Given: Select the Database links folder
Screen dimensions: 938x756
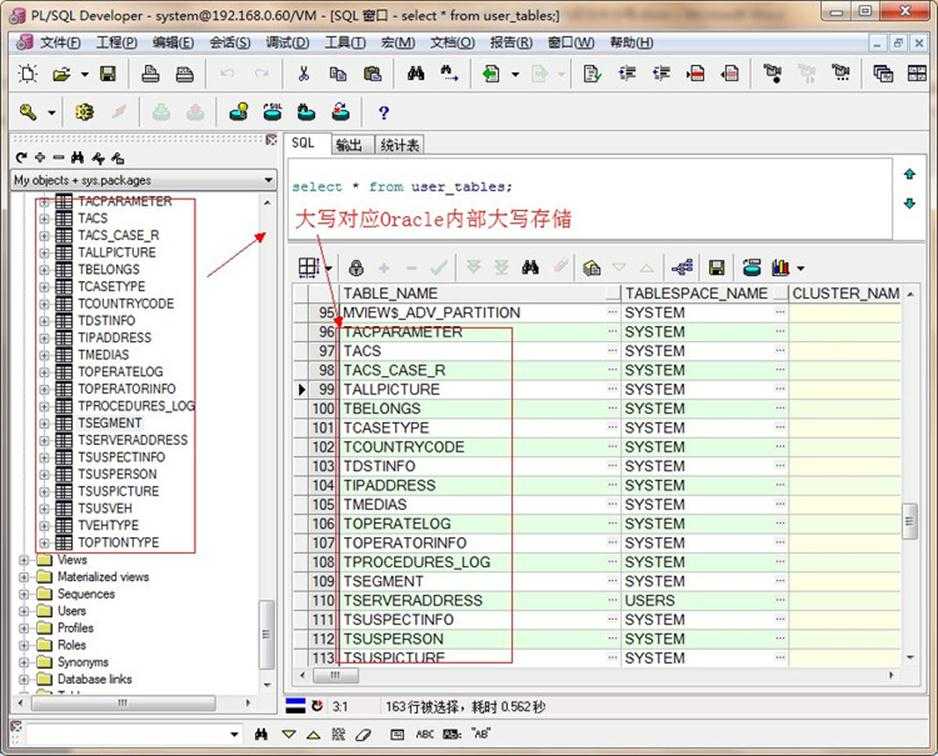Looking at the screenshot, I should coord(95,679).
